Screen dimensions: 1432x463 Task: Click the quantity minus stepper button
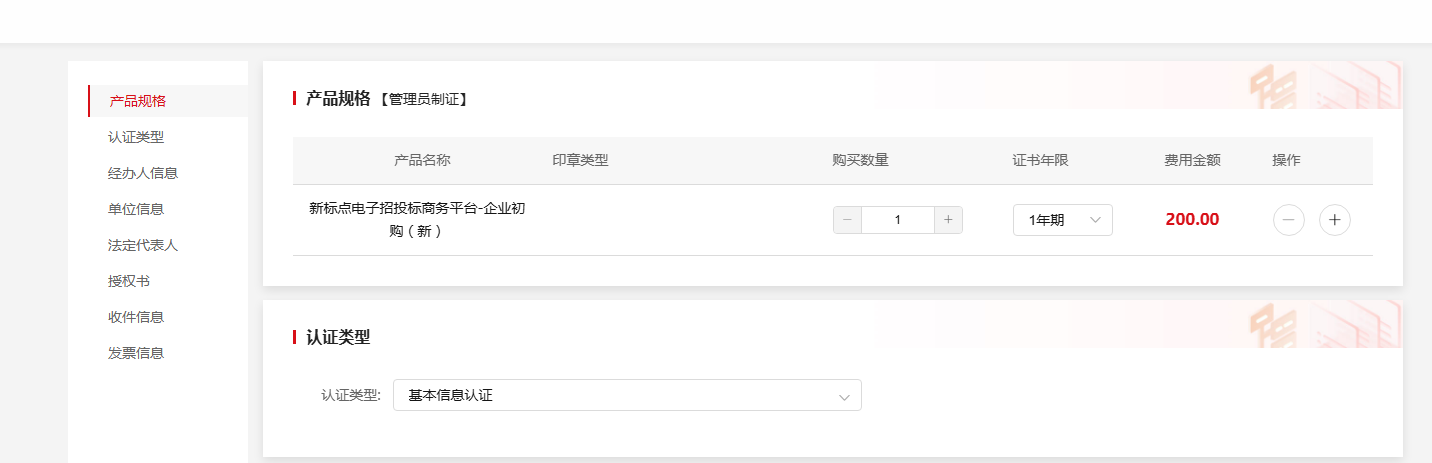coord(847,220)
